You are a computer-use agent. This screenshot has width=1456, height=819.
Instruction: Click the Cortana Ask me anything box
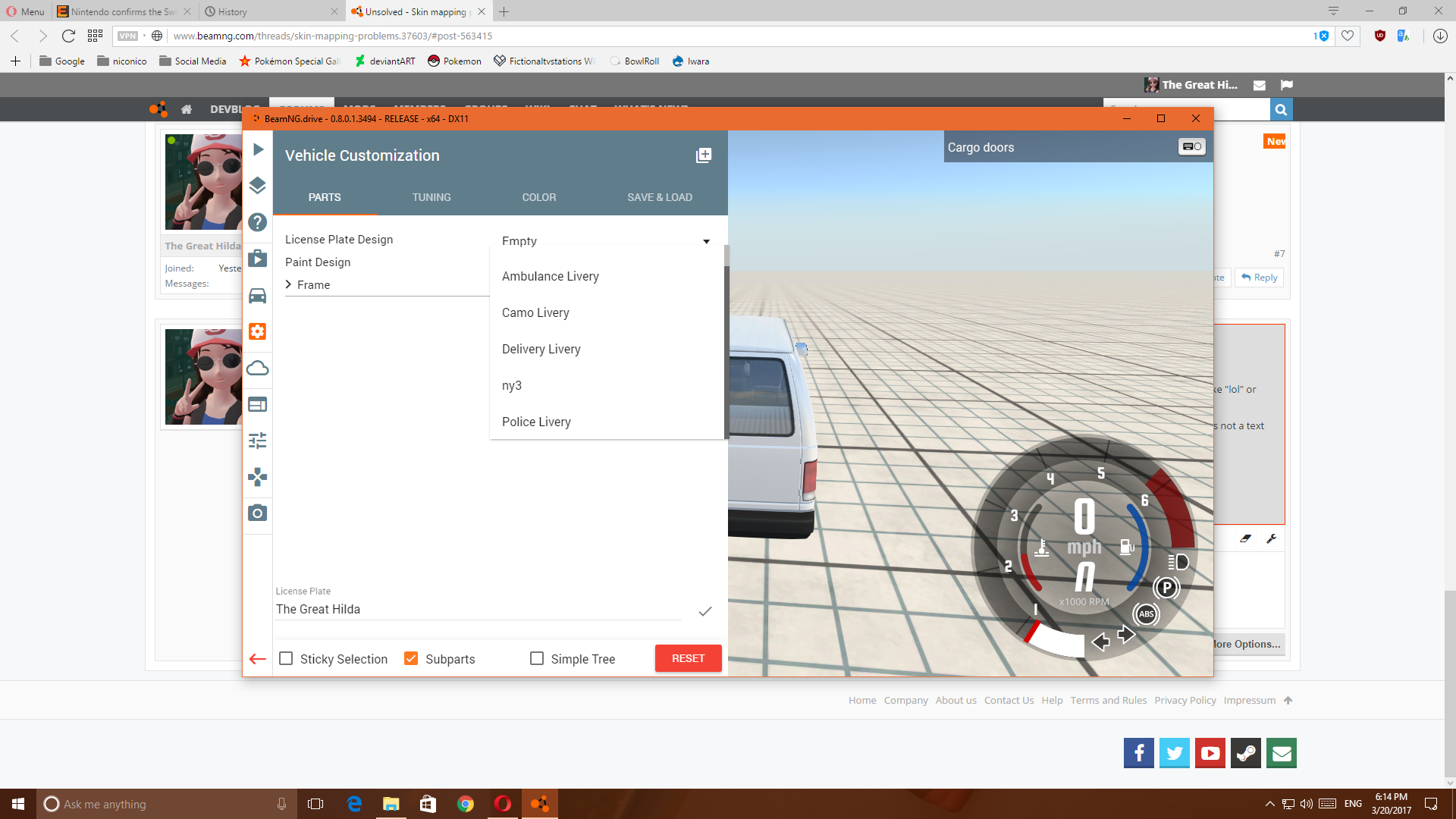pos(165,804)
